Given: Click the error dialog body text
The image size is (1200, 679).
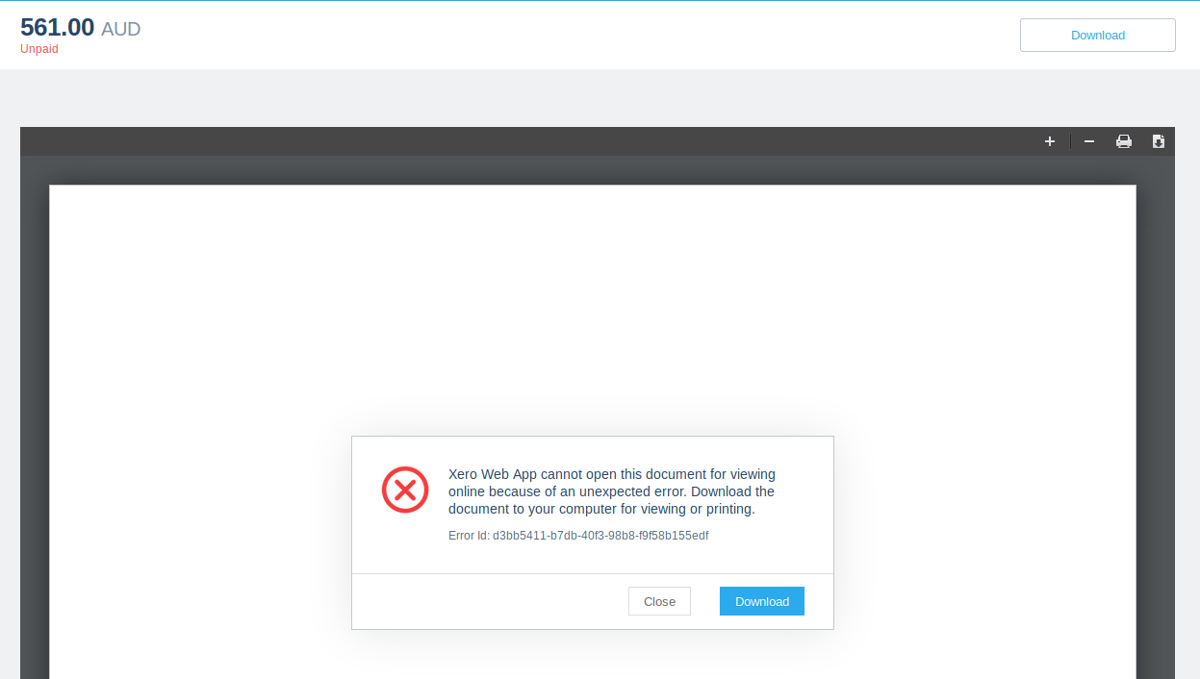Looking at the screenshot, I should (611, 491).
